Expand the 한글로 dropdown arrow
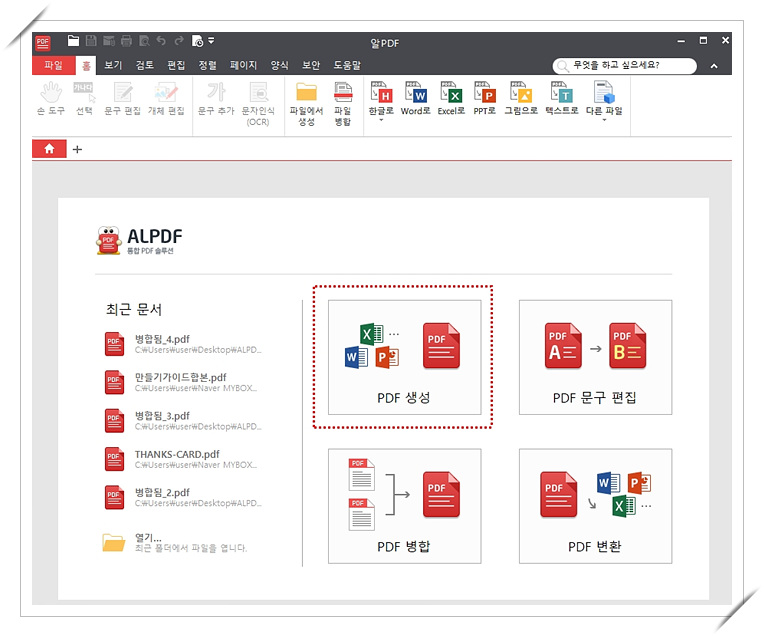This screenshot has height=637, width=764. click(x=381, y=120)
